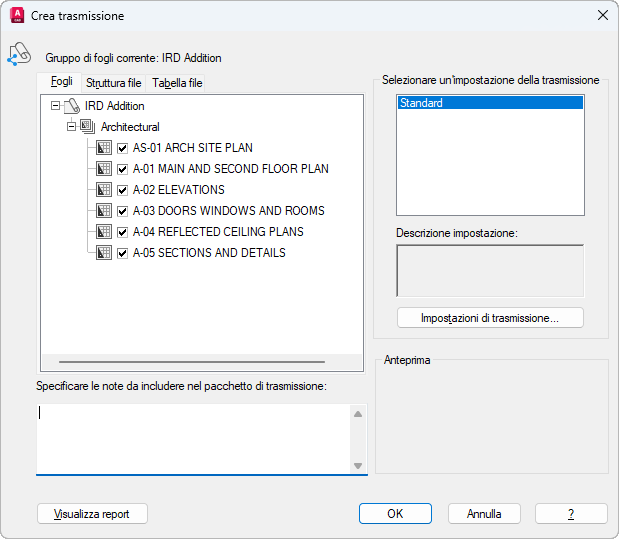This screenshot has height=539, width=619.
Task: Select the A-03 DOORS WINDOWS AND ROOMS text
Action: tap(229, 210)
